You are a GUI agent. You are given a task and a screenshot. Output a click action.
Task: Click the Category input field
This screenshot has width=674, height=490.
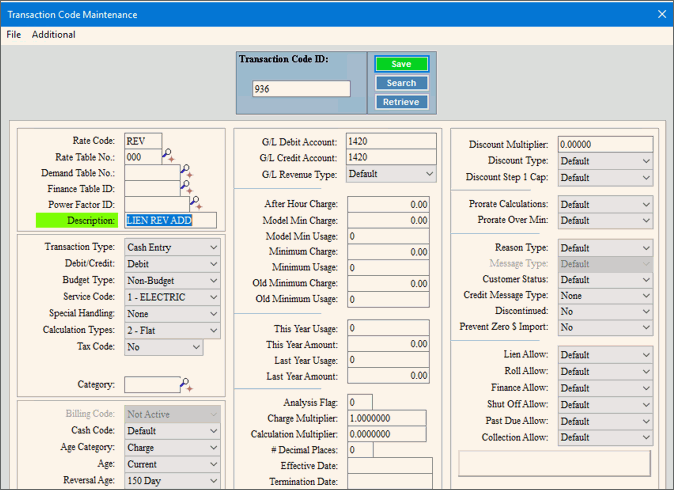click(x=152, y=385)
